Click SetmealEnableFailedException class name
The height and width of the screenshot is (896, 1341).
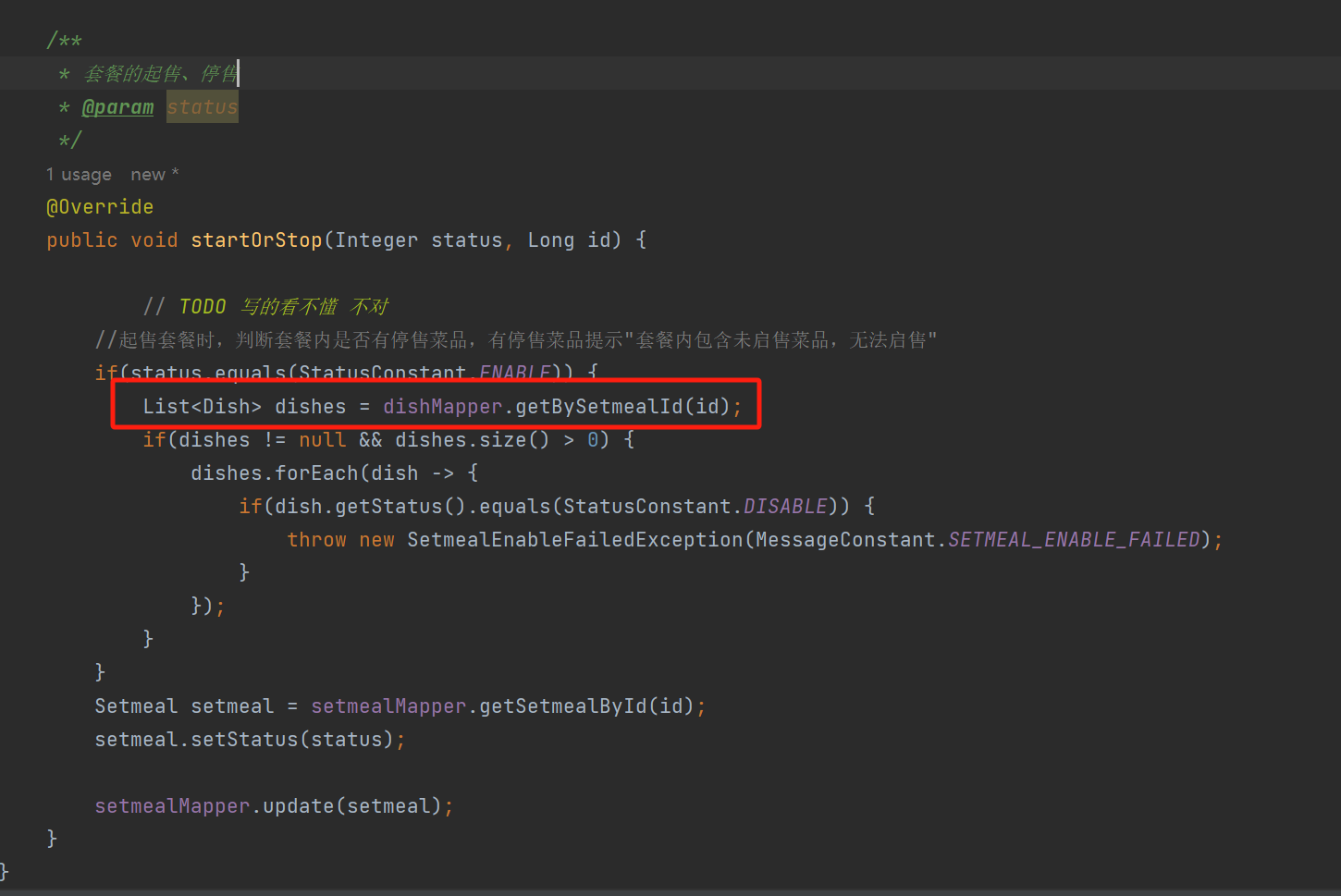click(x=575, y=540)
